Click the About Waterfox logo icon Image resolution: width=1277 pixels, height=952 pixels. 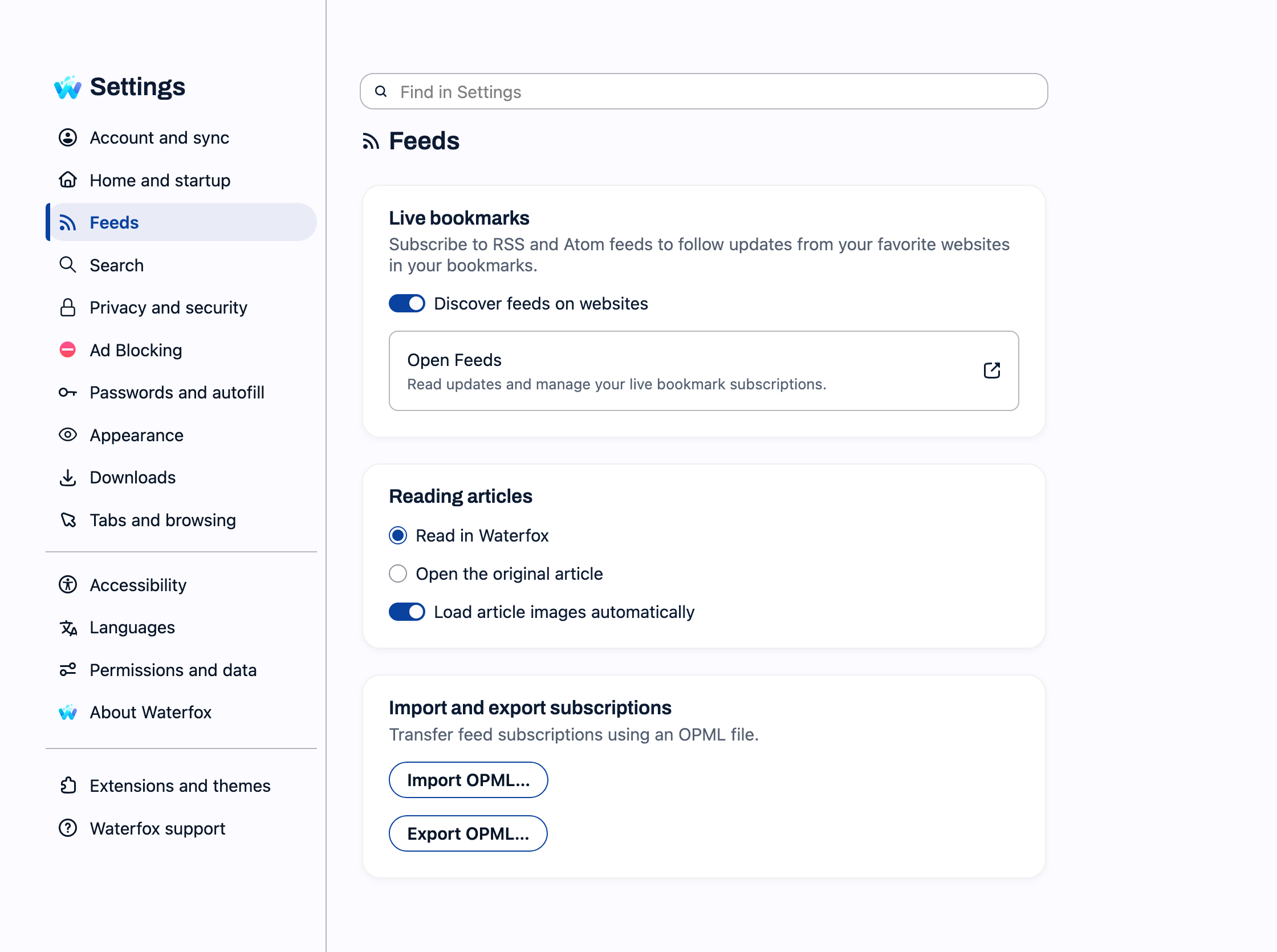pos(68,712)
